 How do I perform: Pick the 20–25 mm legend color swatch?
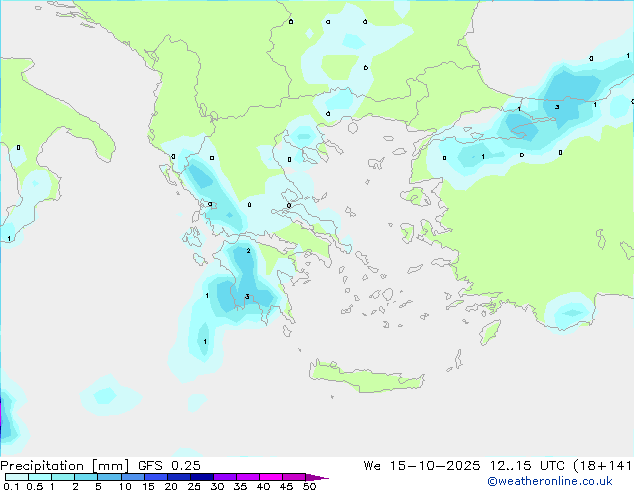point(178,477)
